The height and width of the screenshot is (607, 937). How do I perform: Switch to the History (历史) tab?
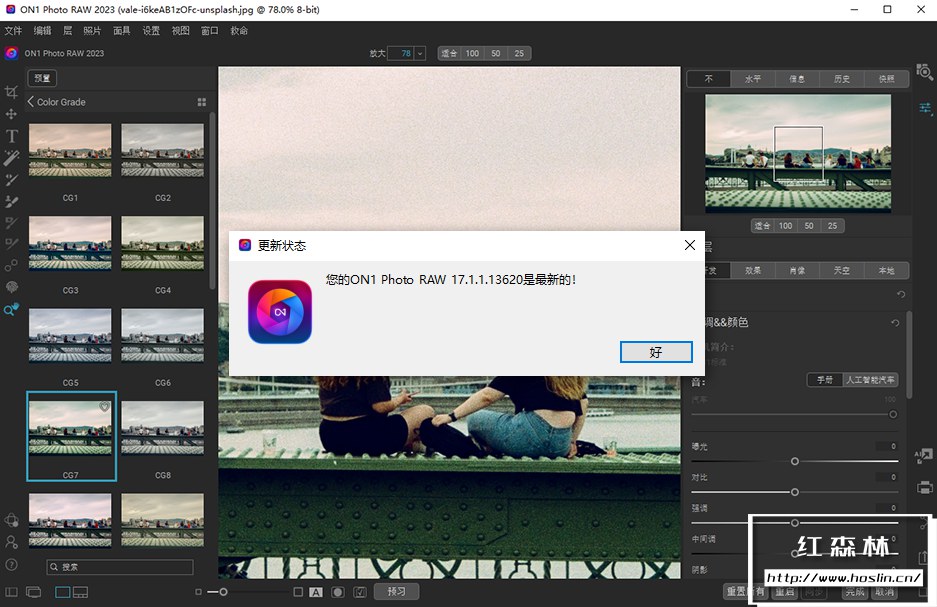coord(842,79)
